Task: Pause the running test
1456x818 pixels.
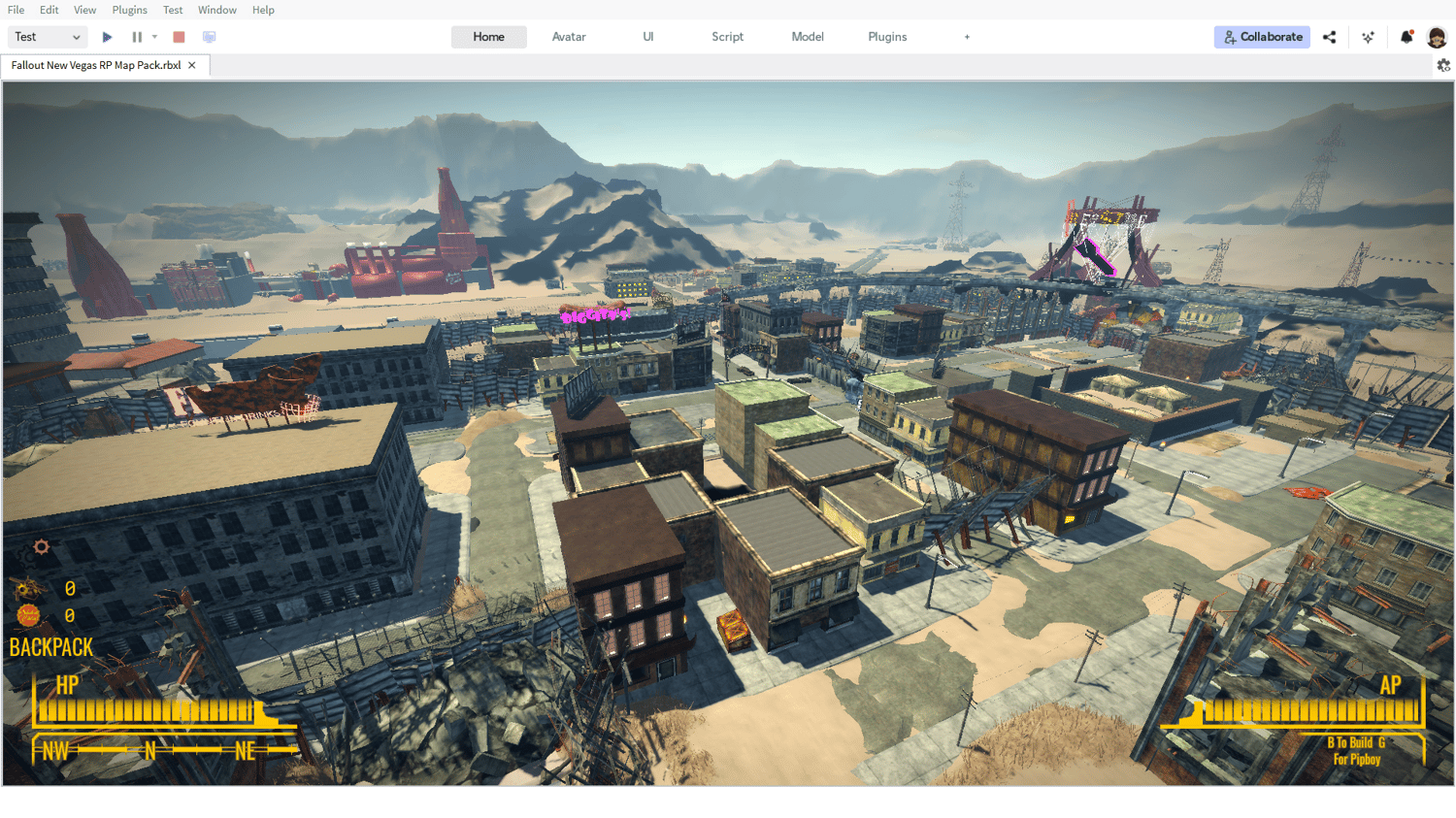Action: click(x=137, y=37)
